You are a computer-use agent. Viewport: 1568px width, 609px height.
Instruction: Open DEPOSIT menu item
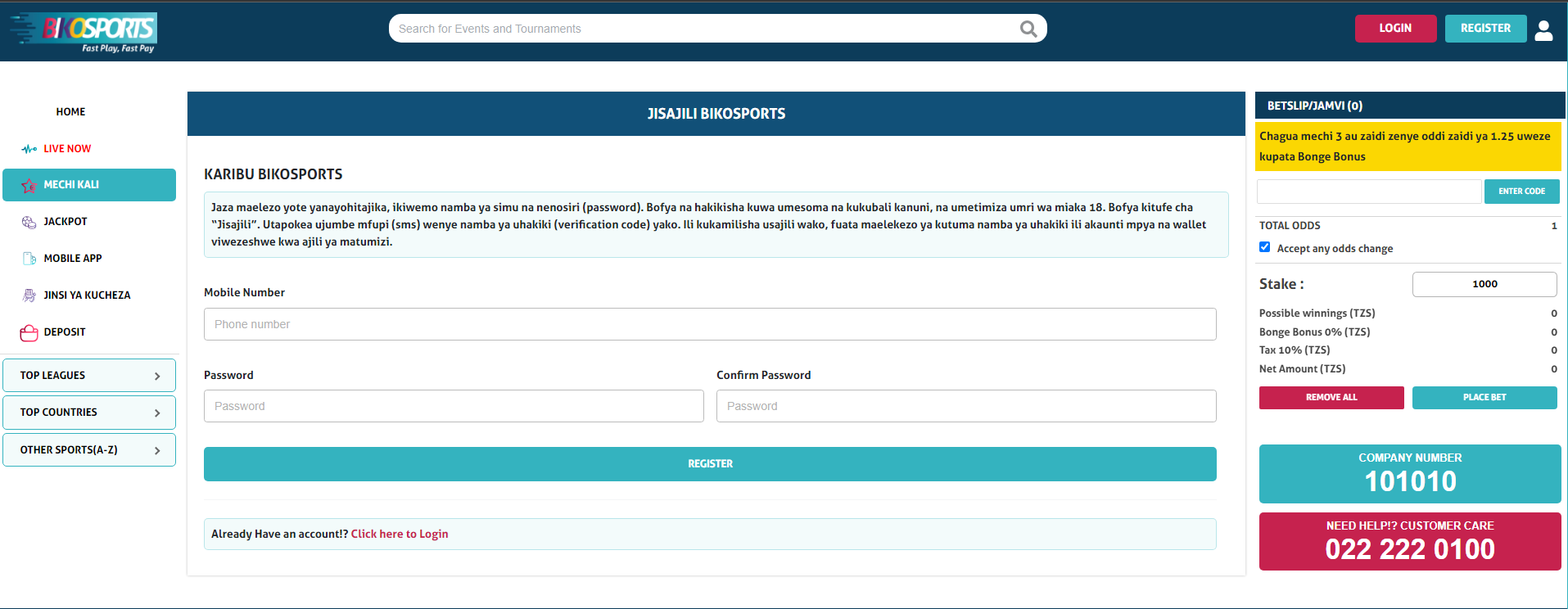click(65, 332)
